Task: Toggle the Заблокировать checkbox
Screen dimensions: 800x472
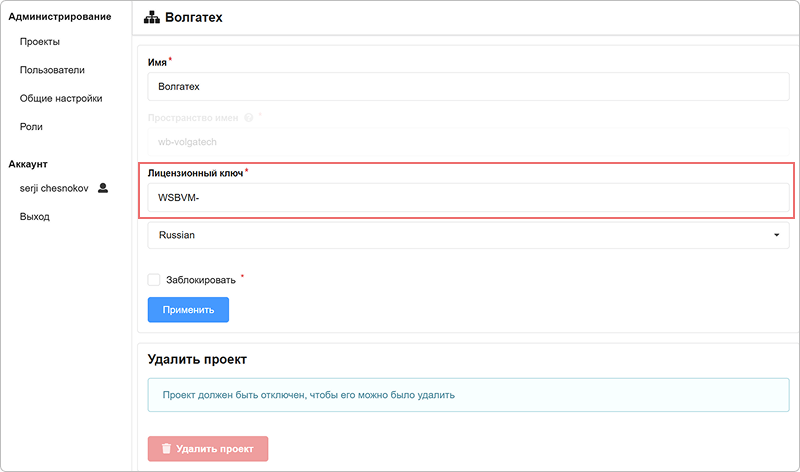Action: click(x=154, y=280)
